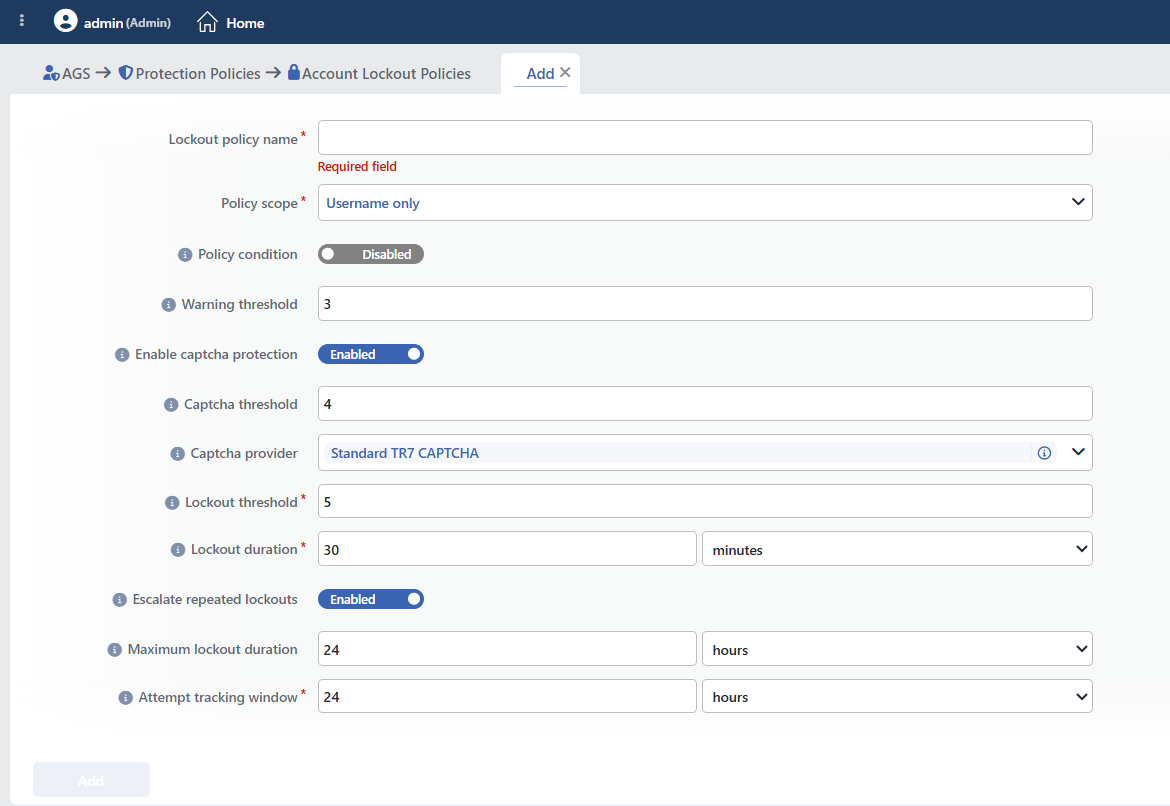Switch to the Add tab
The height and width of the screenshot is (806, 1170).
540,73
